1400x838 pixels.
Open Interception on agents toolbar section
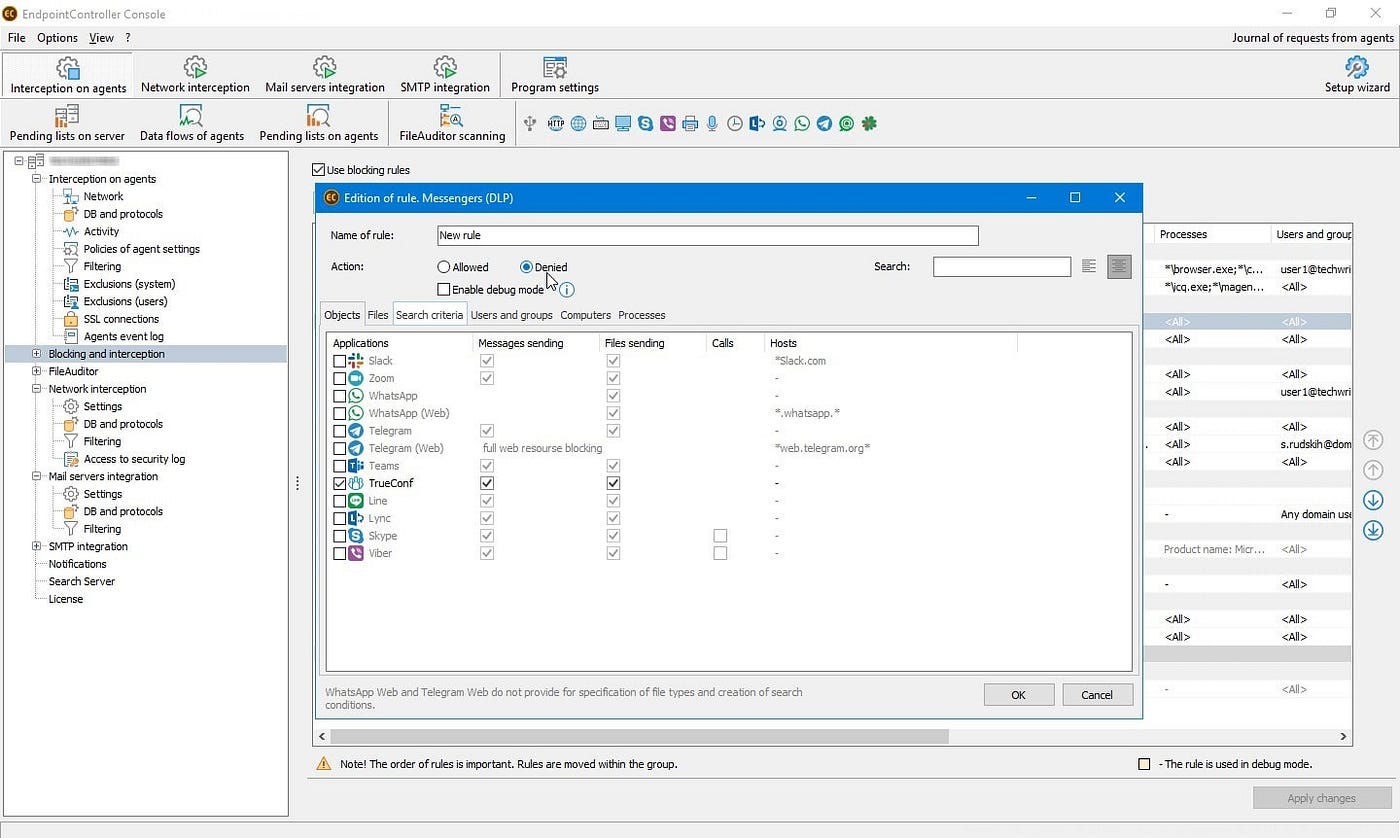(x=68, y=75)
